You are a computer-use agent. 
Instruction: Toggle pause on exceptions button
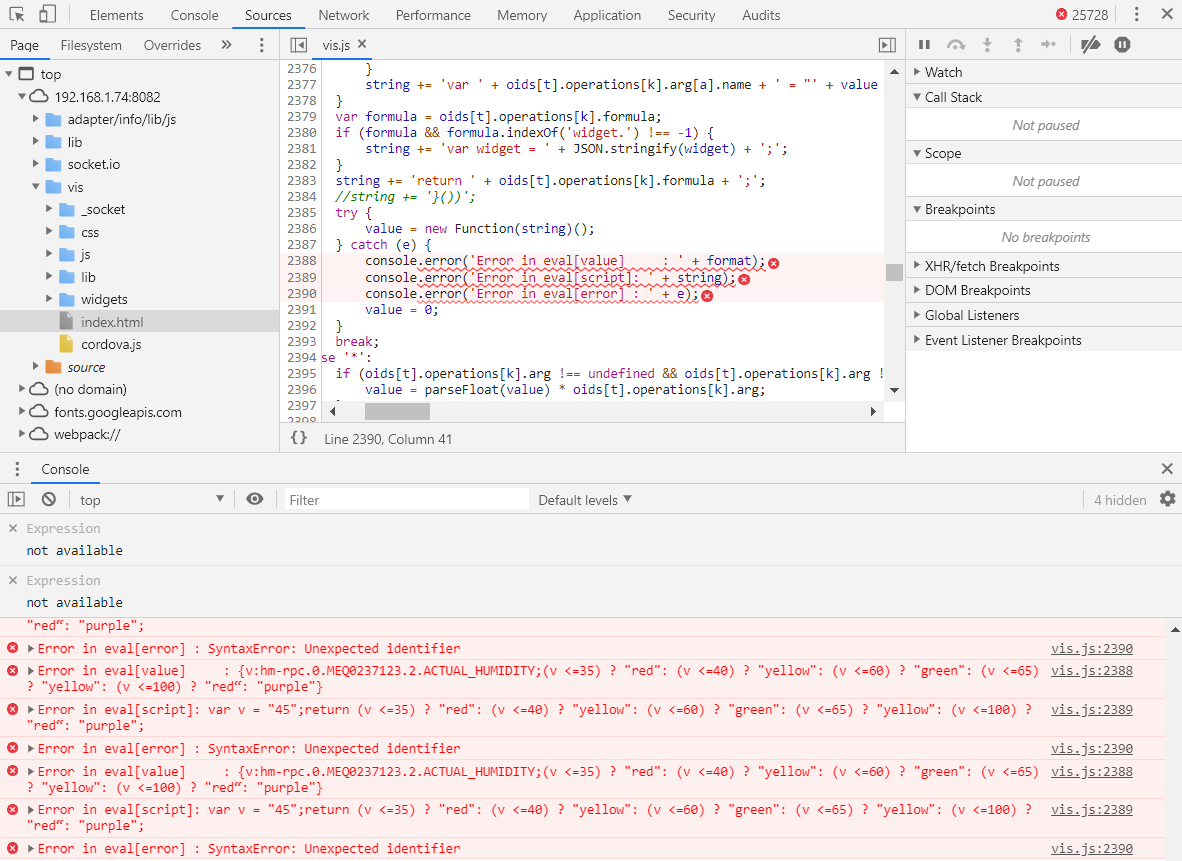pyautogui.click(x=1122, y=45)
